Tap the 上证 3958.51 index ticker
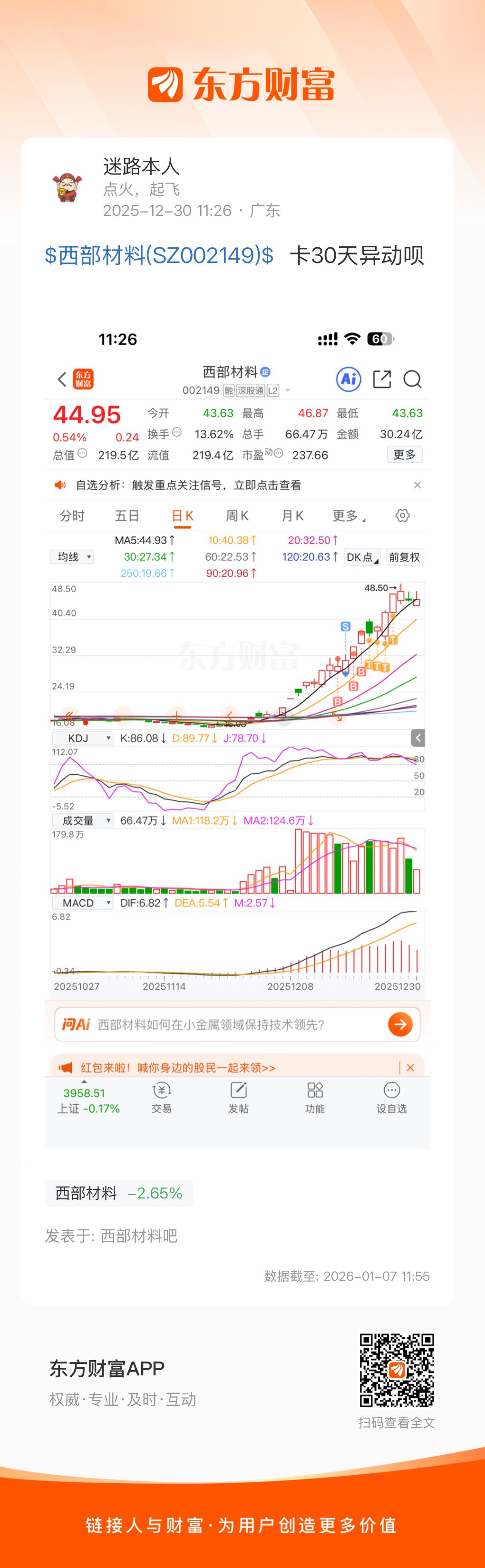485x1568 pixels. (x=89, y=1101)
